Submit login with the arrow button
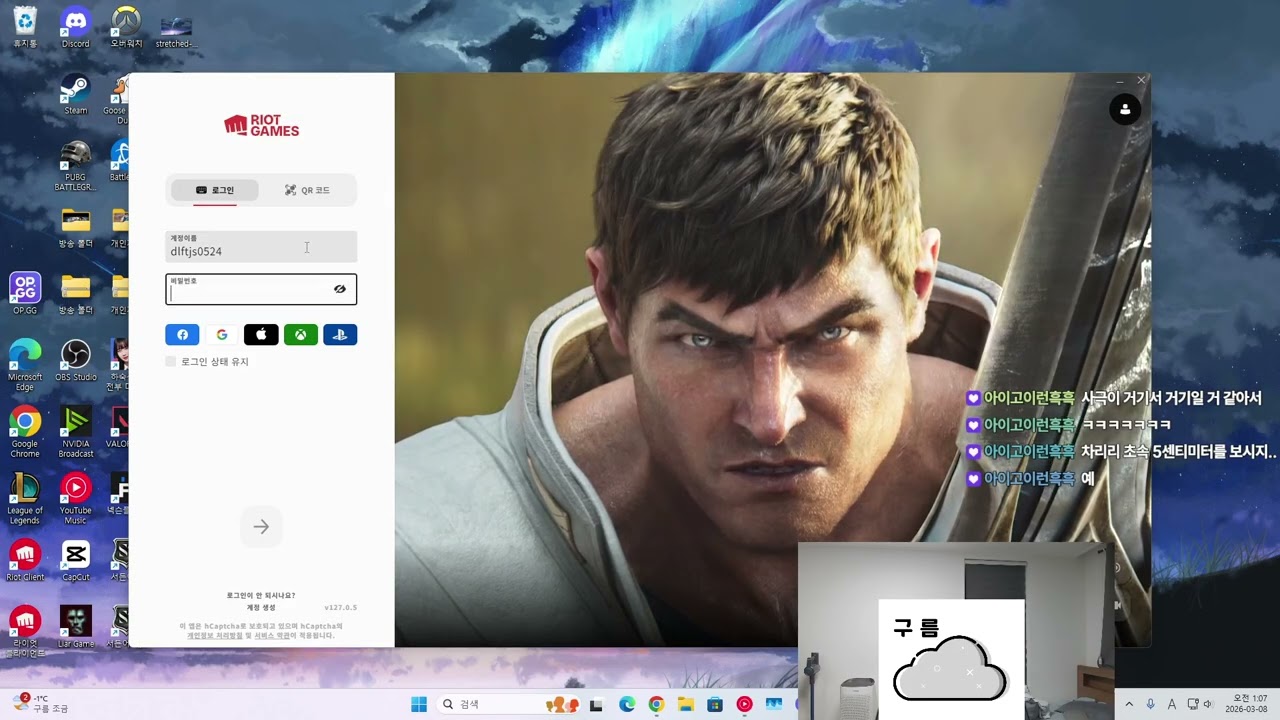1280x720 pixels. [x=261, y=527]
